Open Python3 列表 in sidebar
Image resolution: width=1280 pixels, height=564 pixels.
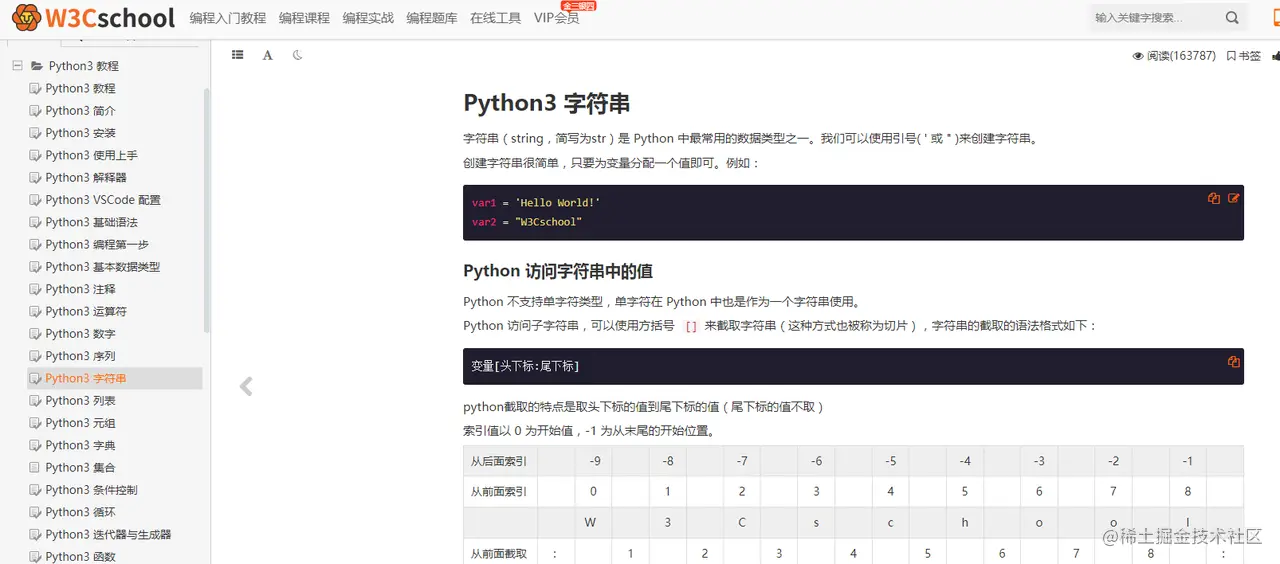coord(80,401)
